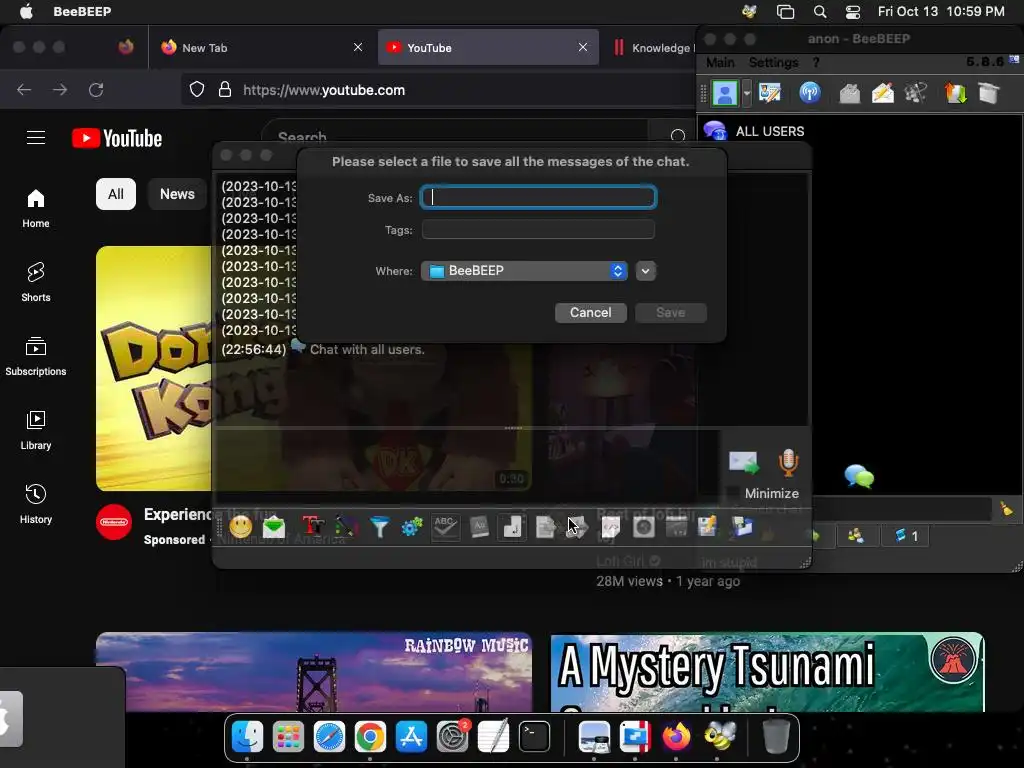Click the gray open envelope icon in BeeBEEP toolbar

coord(850,93)
